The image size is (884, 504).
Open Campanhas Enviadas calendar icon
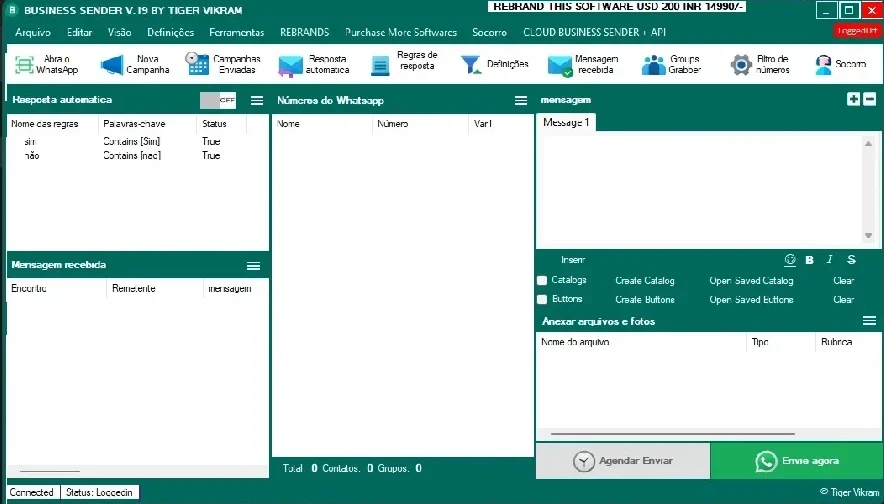pos(197,64)
